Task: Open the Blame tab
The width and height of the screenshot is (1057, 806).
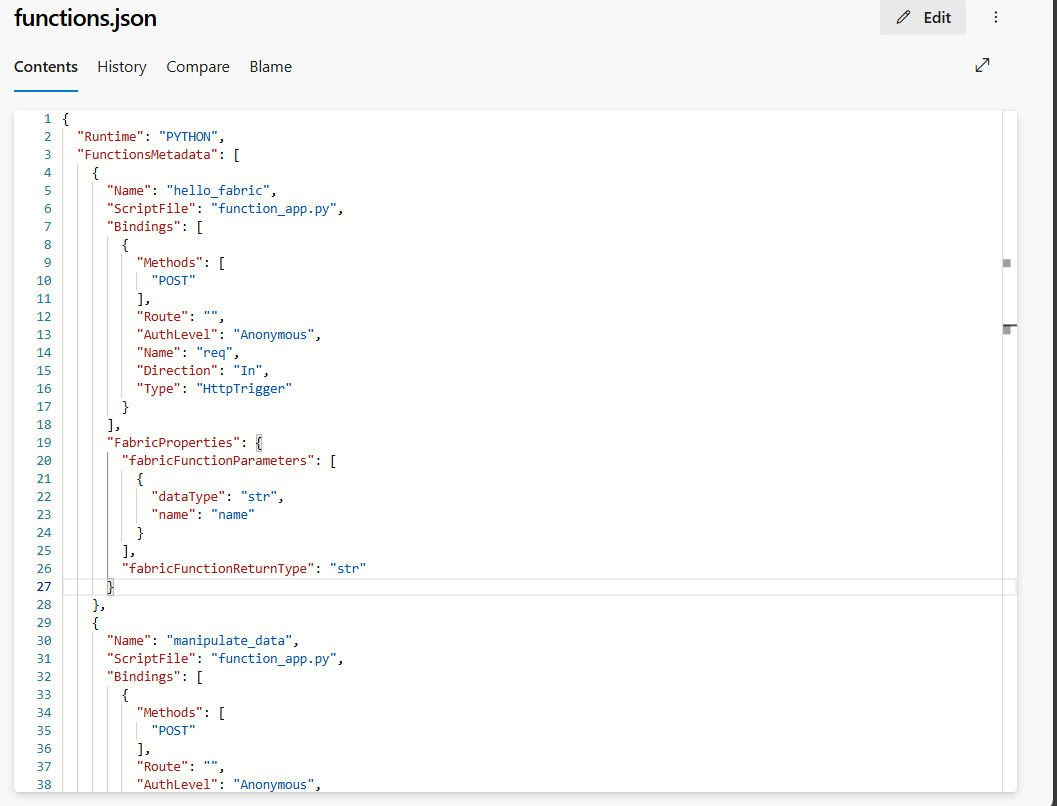Action: coord(271,67)
